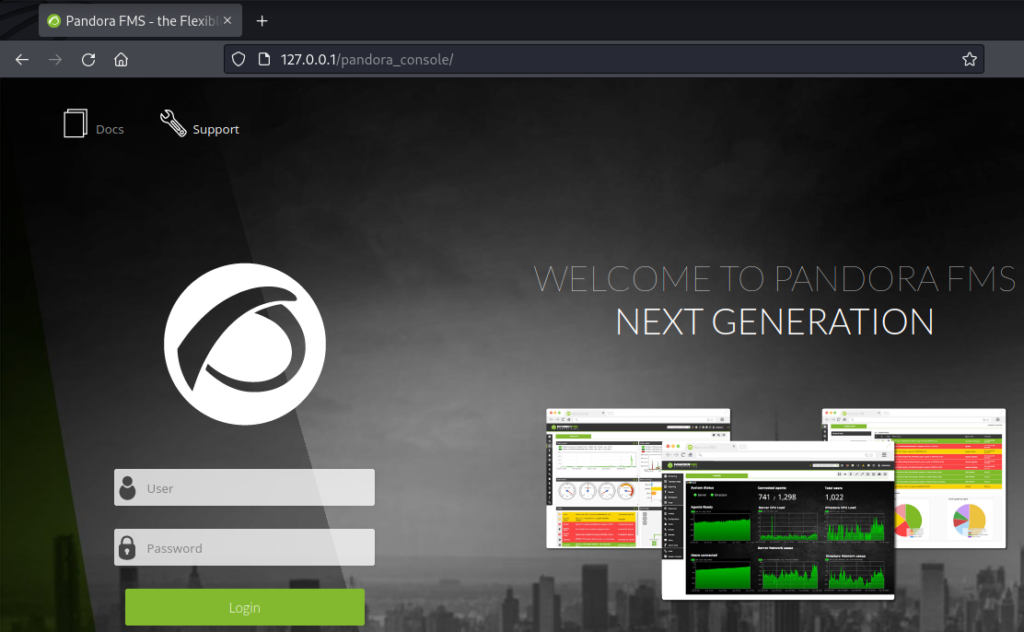The height and width of the screenshot is (632, 1024).
Task: Open the Docs document icon
Action: coord(75,123)
